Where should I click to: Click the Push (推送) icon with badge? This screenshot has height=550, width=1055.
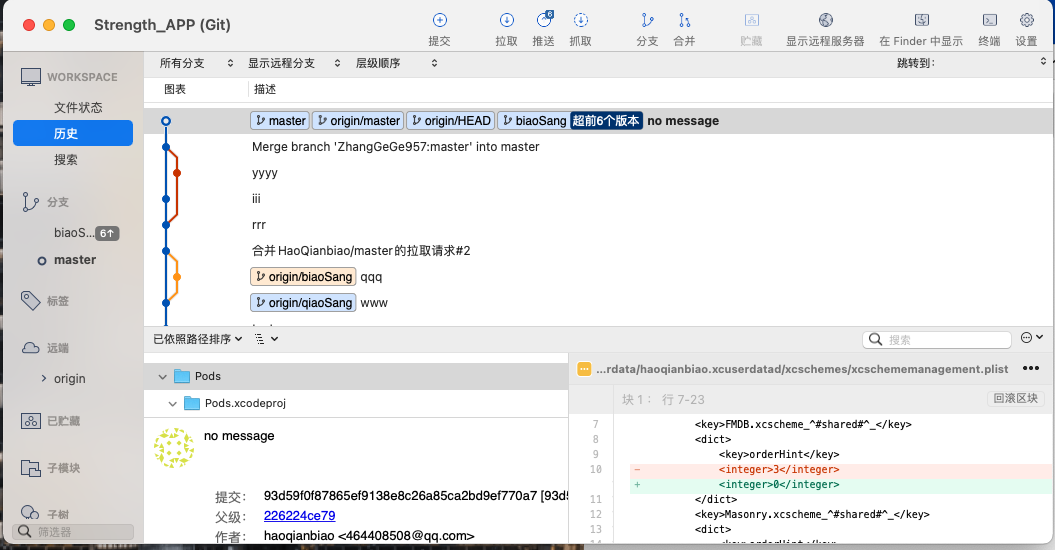click(x=544, y=20)
